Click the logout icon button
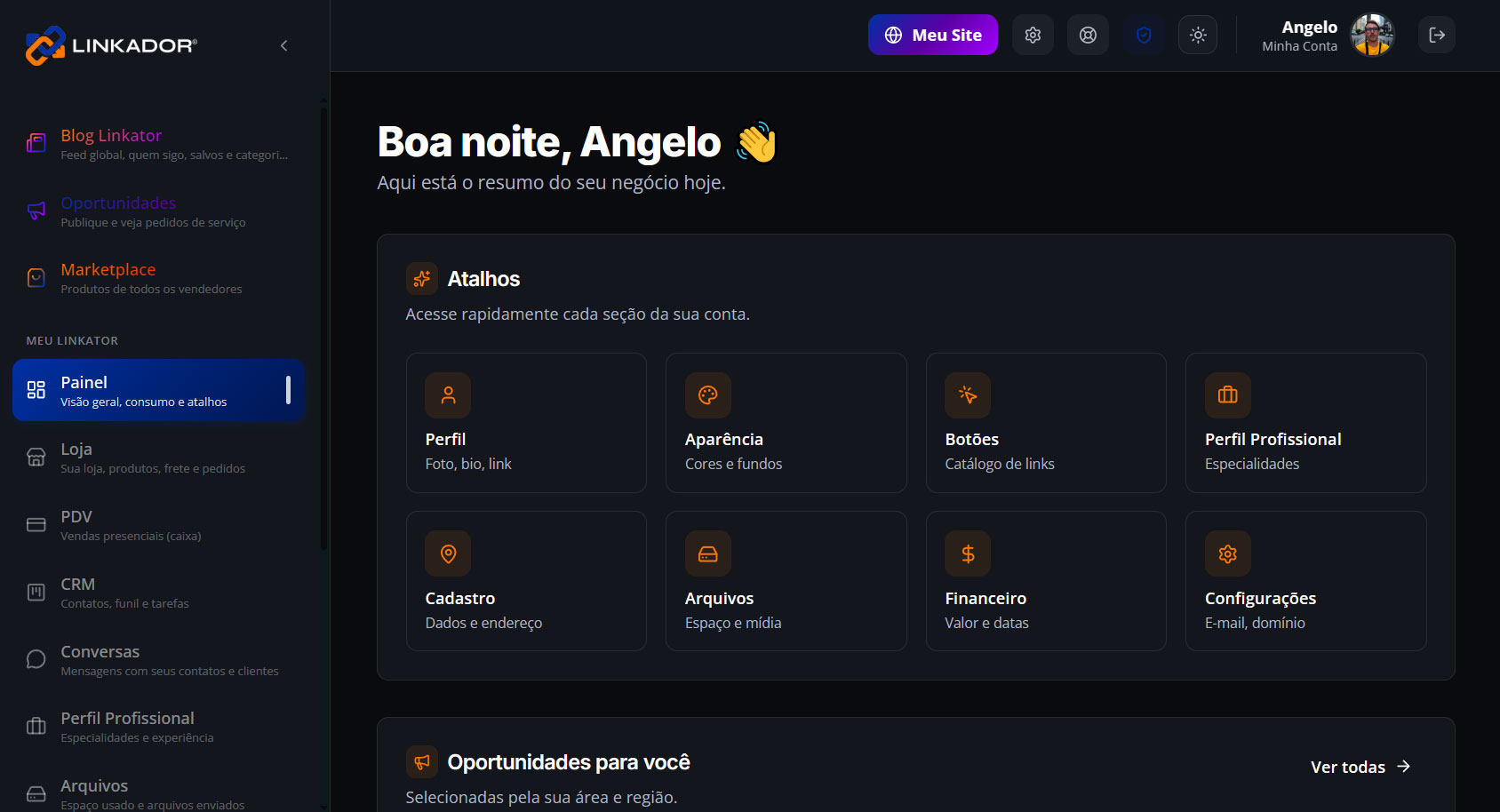The width and height of the screenshot is (1500, 812). (1437, 35)
